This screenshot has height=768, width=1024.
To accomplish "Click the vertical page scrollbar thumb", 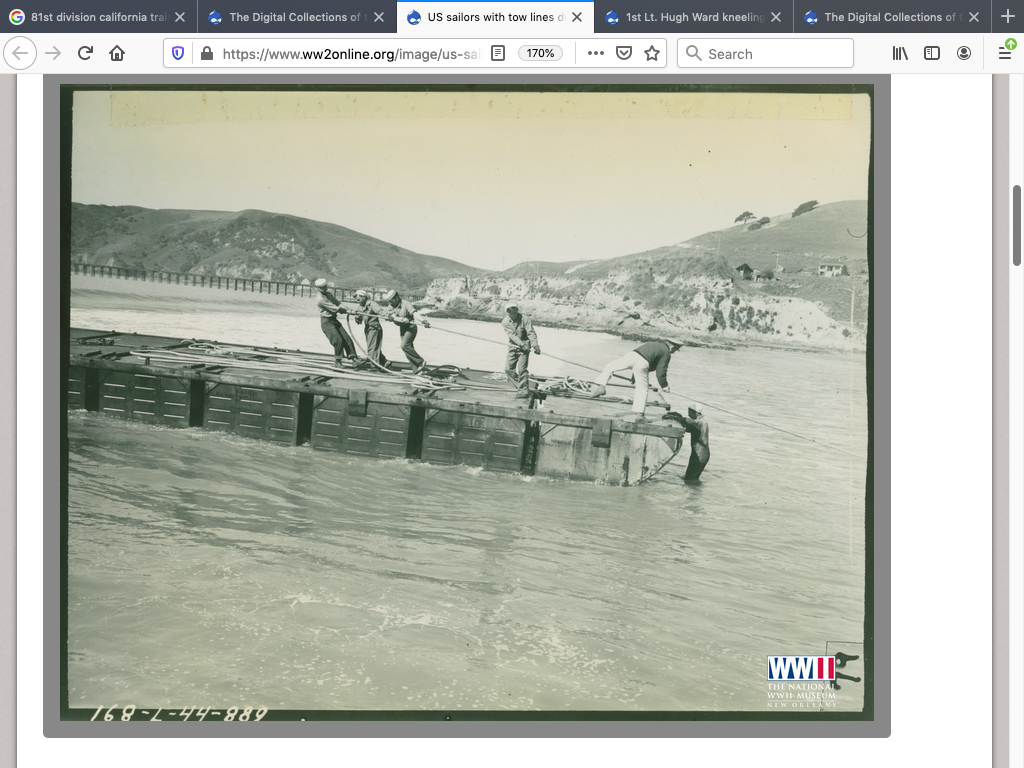I will [x=1017, y=225].
